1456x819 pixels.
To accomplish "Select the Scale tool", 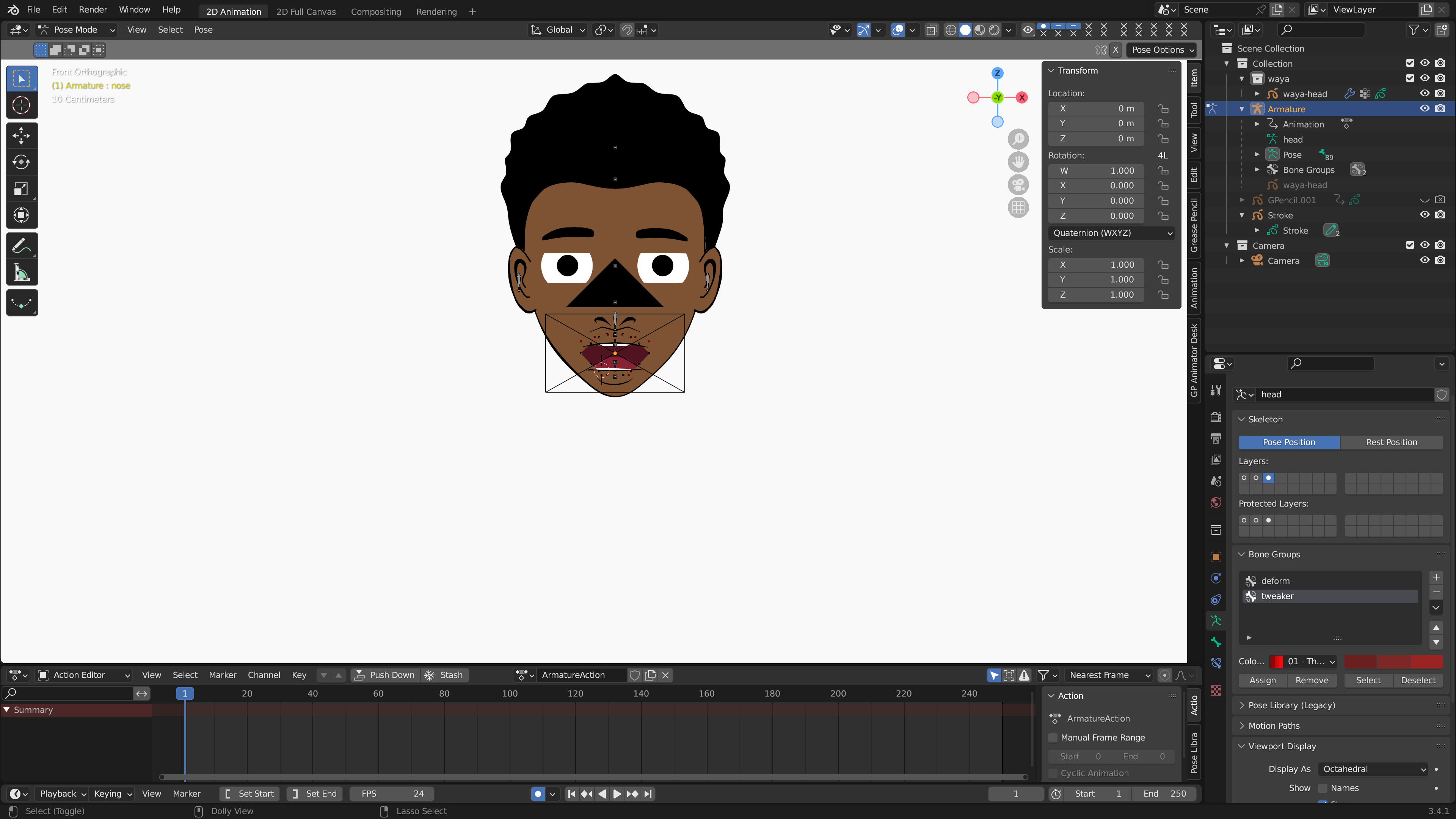I will [x=22, y=189].
